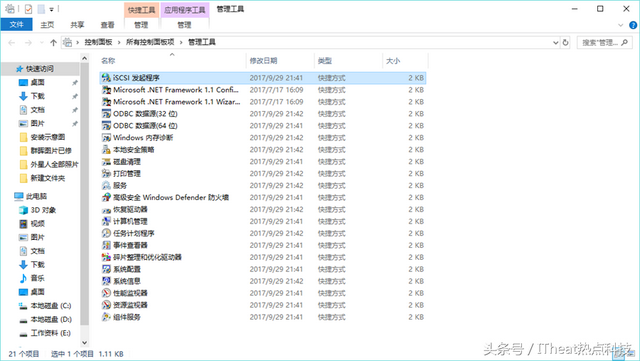Viewport: 640px width, 361px height.
Task: Select 计算机管理 icon
Action: click(x=106, y=221)
